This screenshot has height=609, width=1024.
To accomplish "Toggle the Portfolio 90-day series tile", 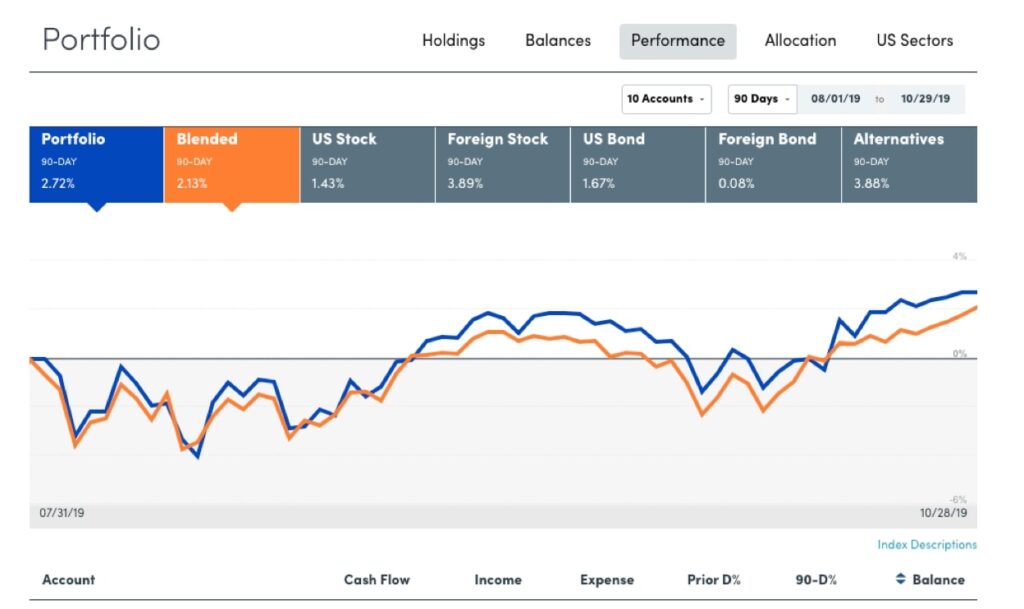I will coord(96,164).
